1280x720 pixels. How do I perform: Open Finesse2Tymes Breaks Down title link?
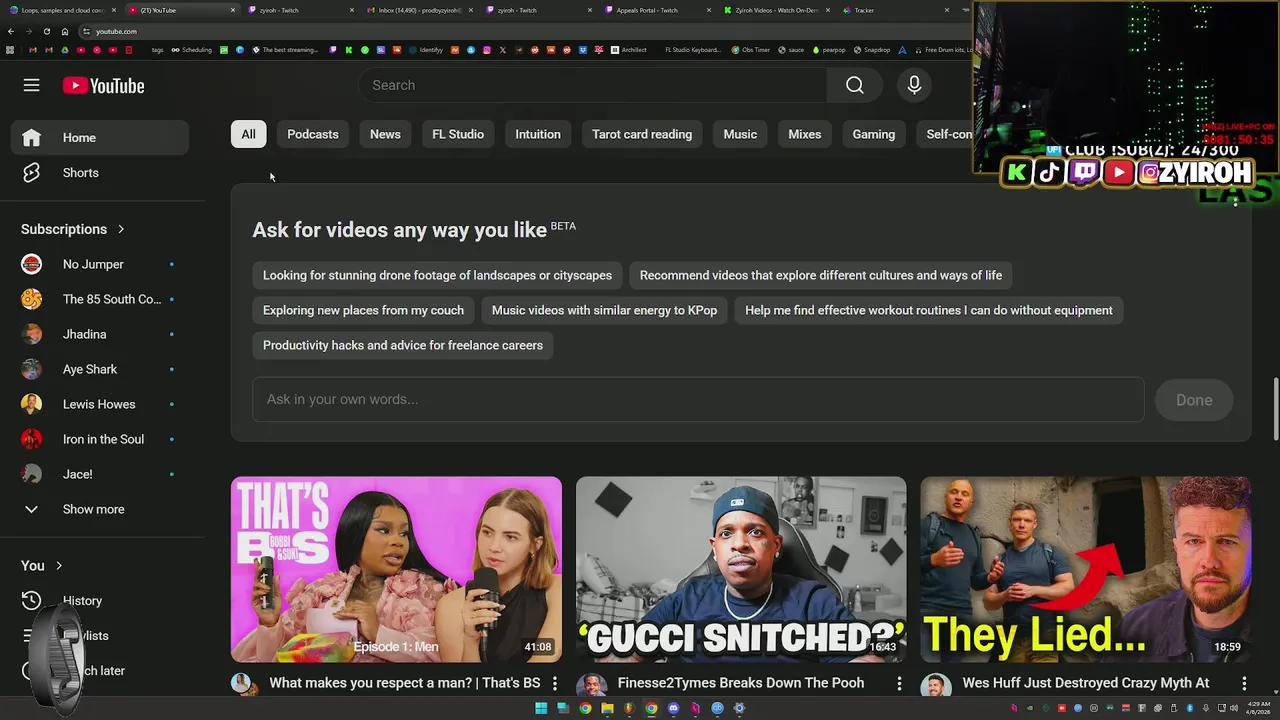(x=741, y=683)
